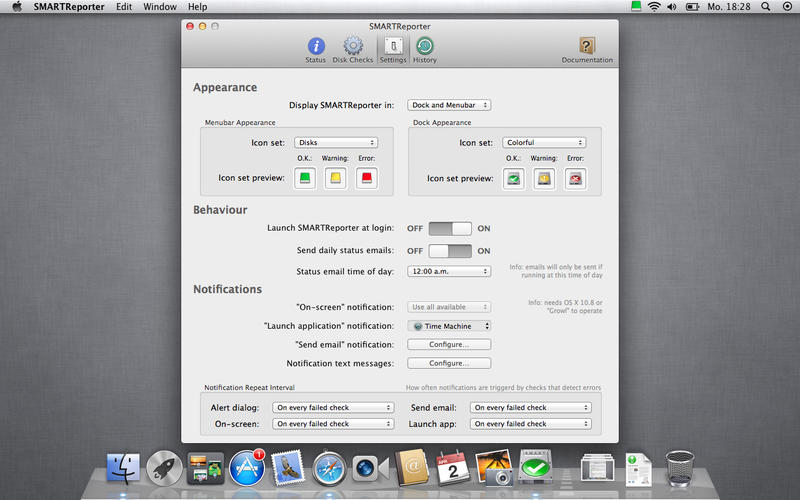Click the Dock Warning icon preview
This screenshot has width=800, height=500.
tap(544, 179)
